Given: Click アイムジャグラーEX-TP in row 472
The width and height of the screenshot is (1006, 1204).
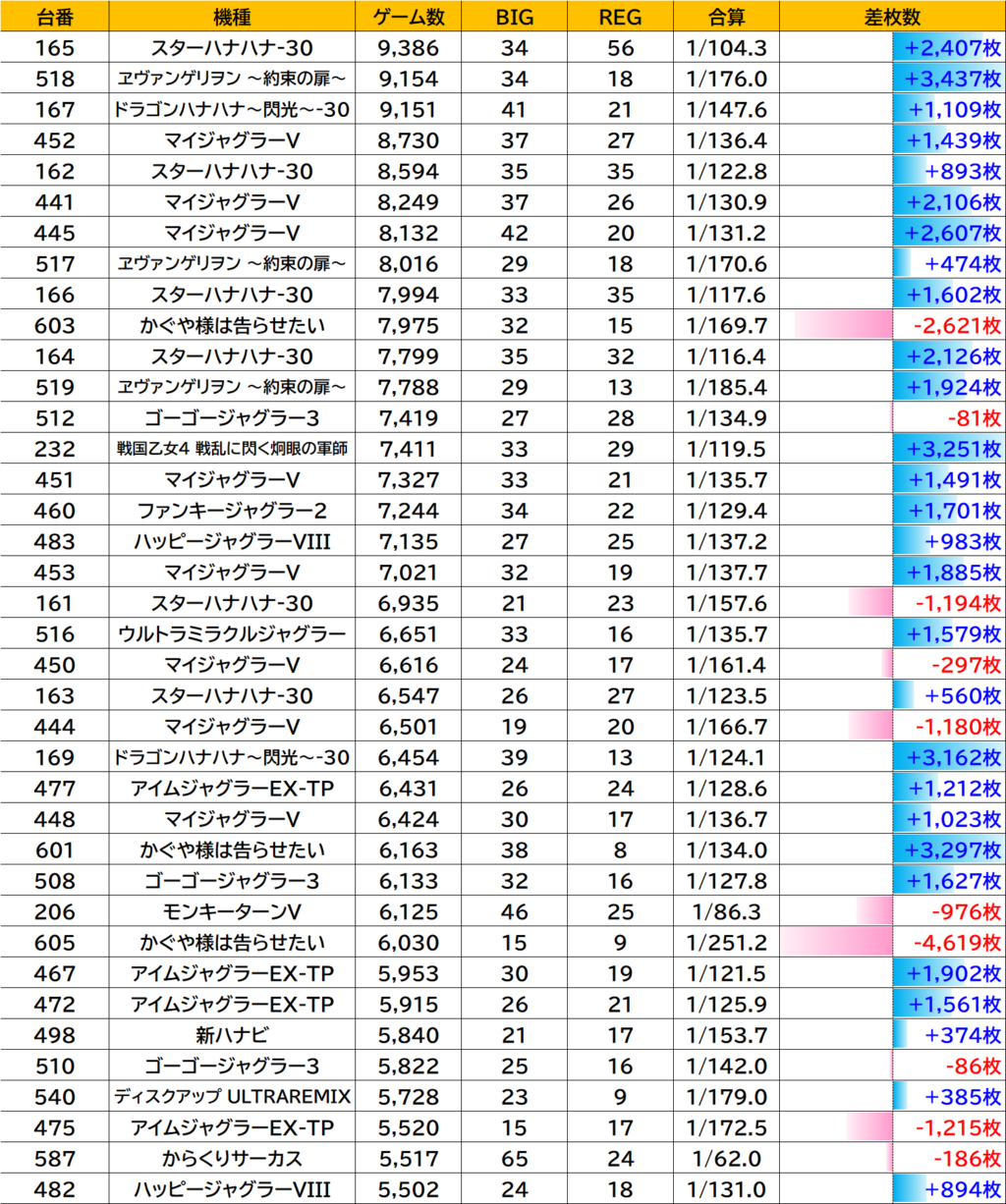Looking at the screenshot, I should [x=233, y=1003].
